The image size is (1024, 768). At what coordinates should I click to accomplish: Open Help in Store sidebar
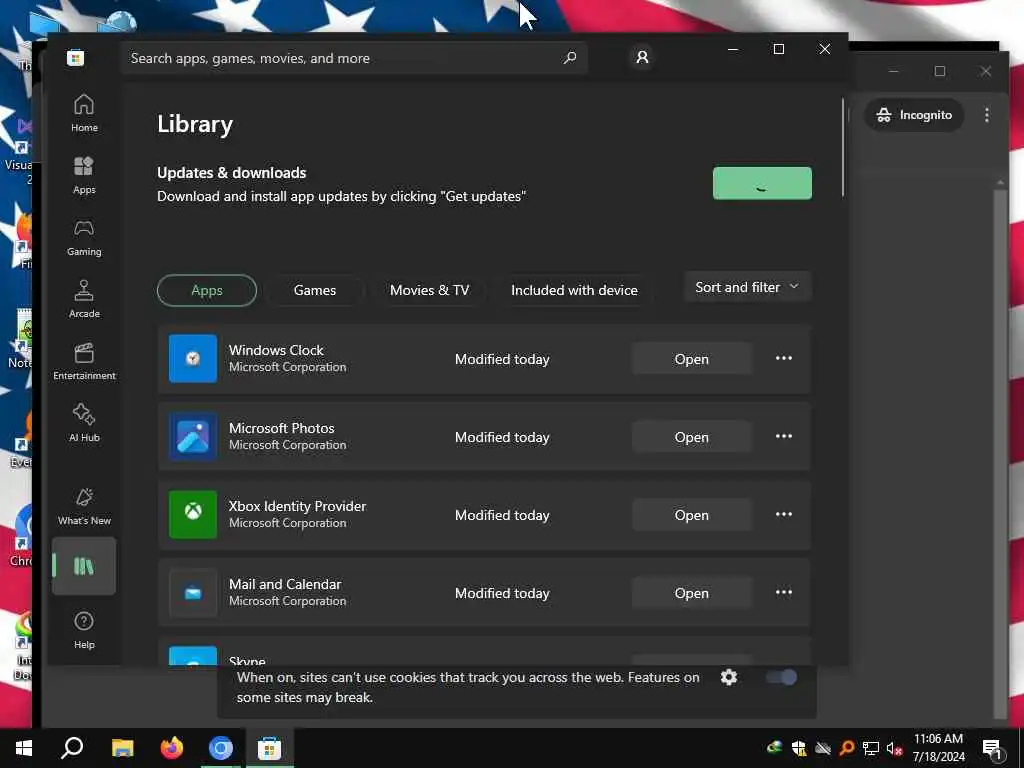click(84, 630)
